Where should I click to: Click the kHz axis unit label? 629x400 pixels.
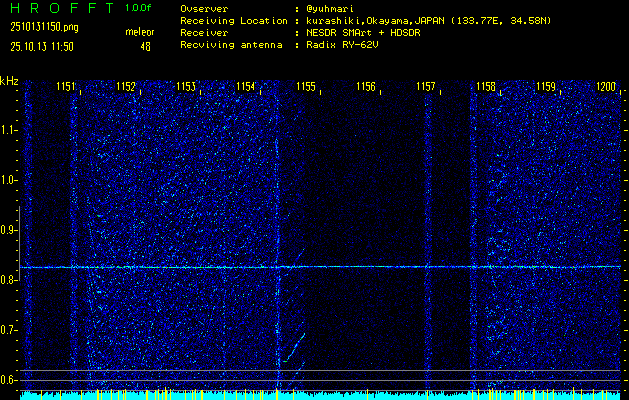tap(9, 81)
